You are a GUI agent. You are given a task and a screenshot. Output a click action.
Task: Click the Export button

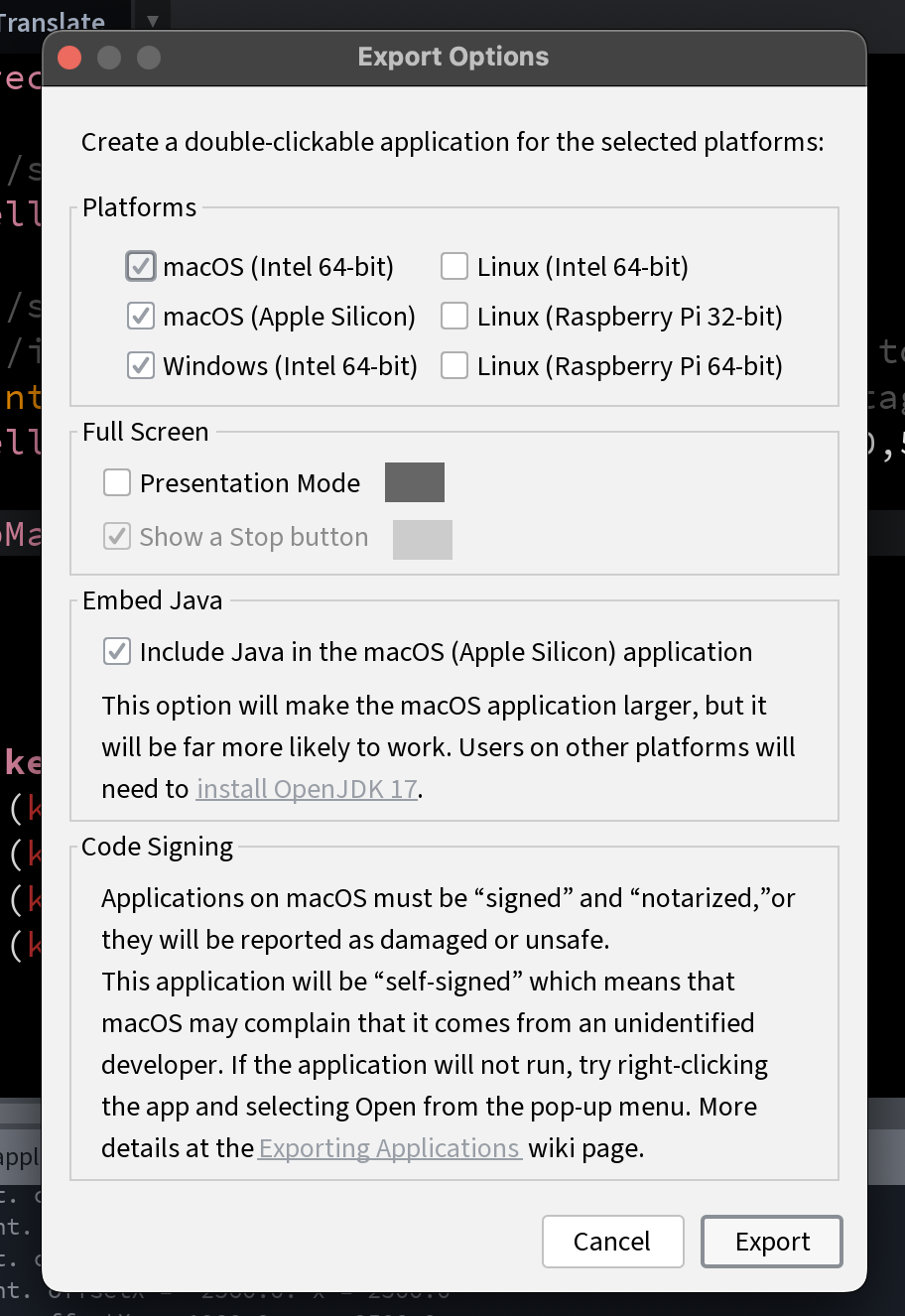772,1242
